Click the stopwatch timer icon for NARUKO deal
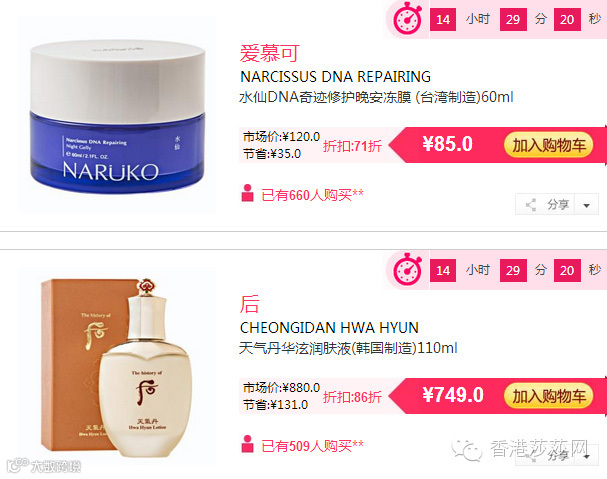607x479 pixels. 407,18
